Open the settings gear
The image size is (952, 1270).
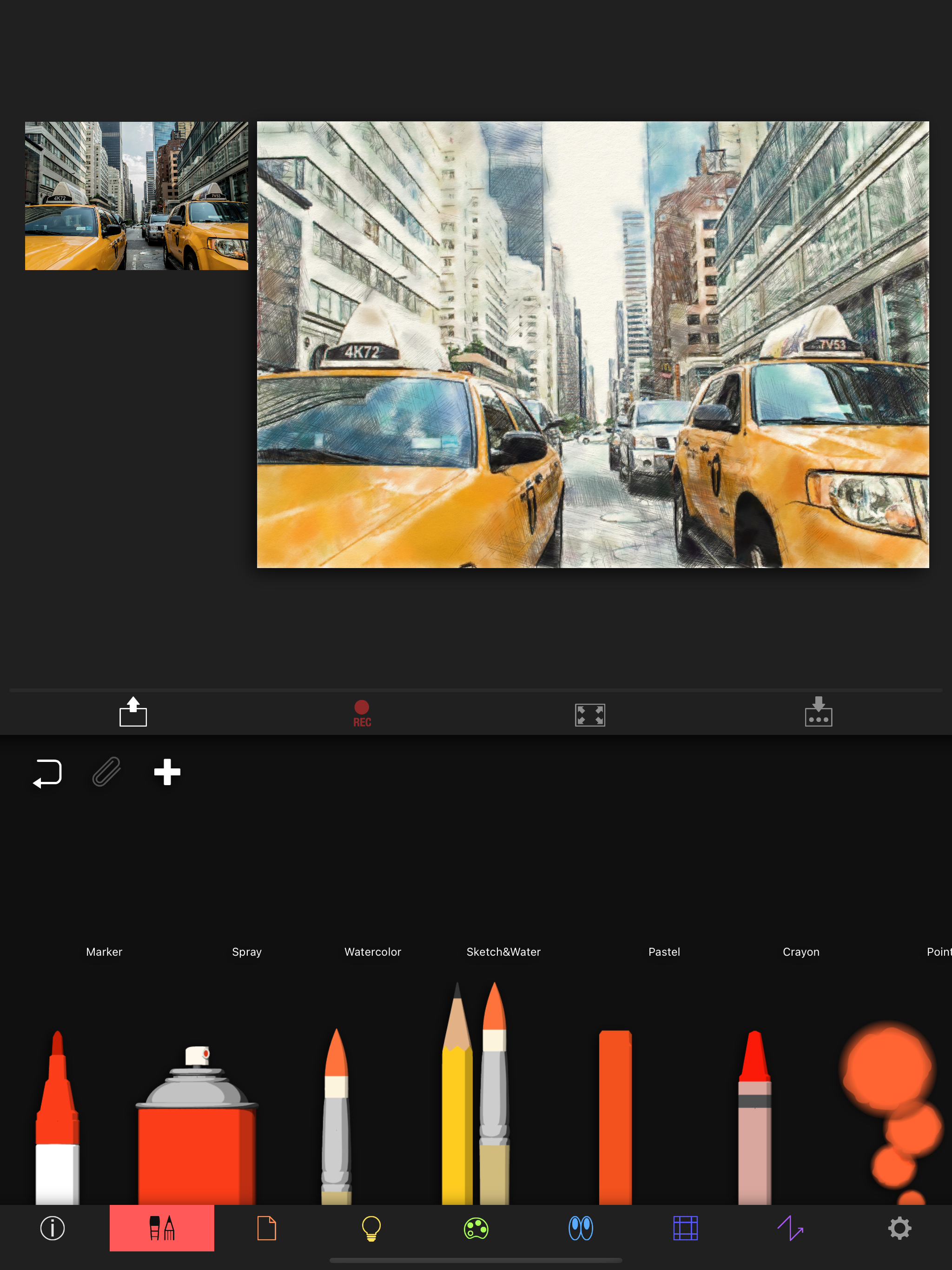point(899,1228)
